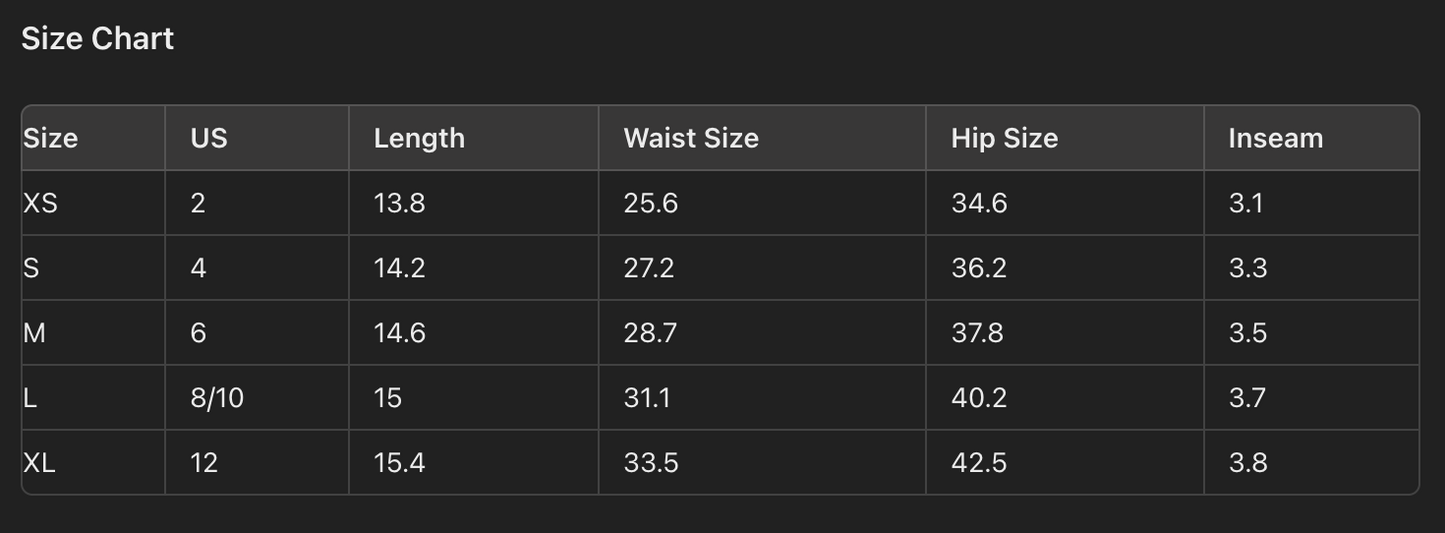The height and width of the screenshot is (533, 1445).
Task: Select the Inseam column header
Action: 1275,138
